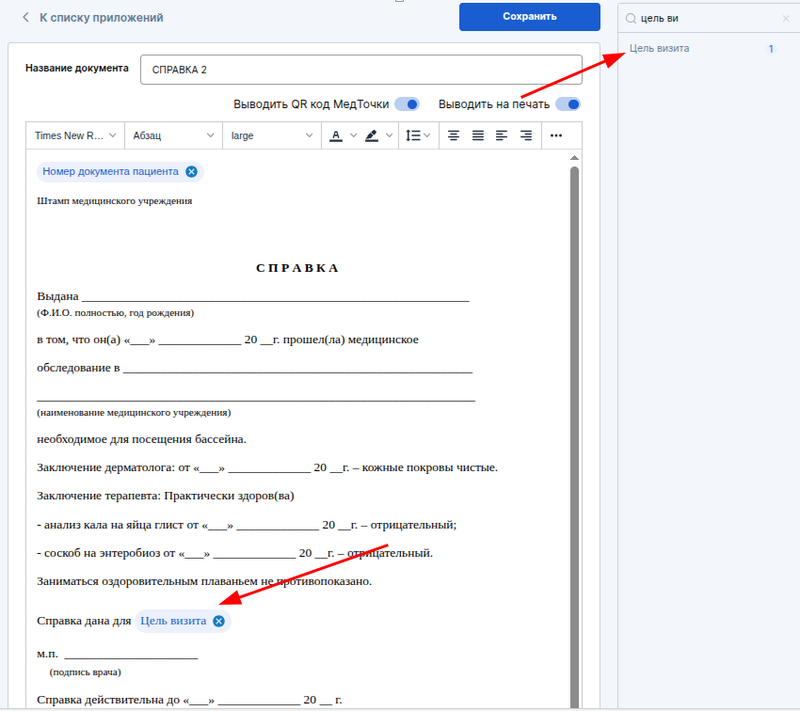The image size is (800, 711).
Task: Choose Цель визита in search results
Action: 659,48
